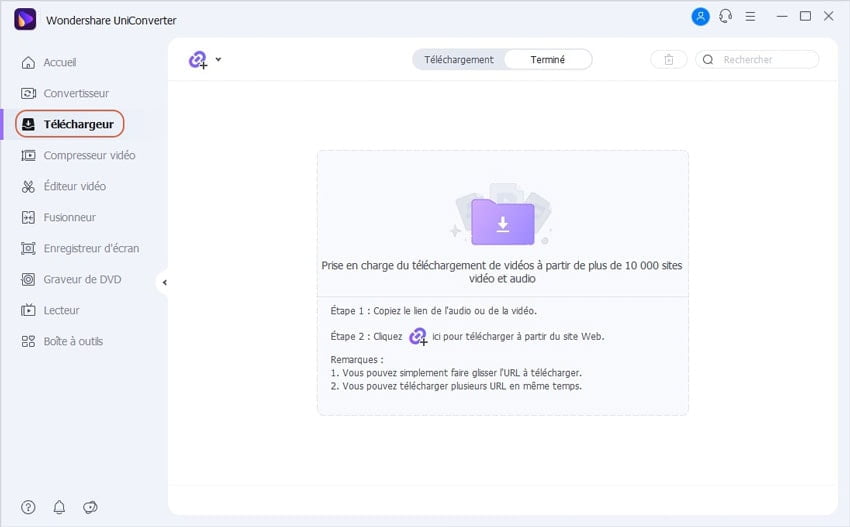
Task: Open Éditeur vidéo with scissors icon
Action: [x=74, y=187]
